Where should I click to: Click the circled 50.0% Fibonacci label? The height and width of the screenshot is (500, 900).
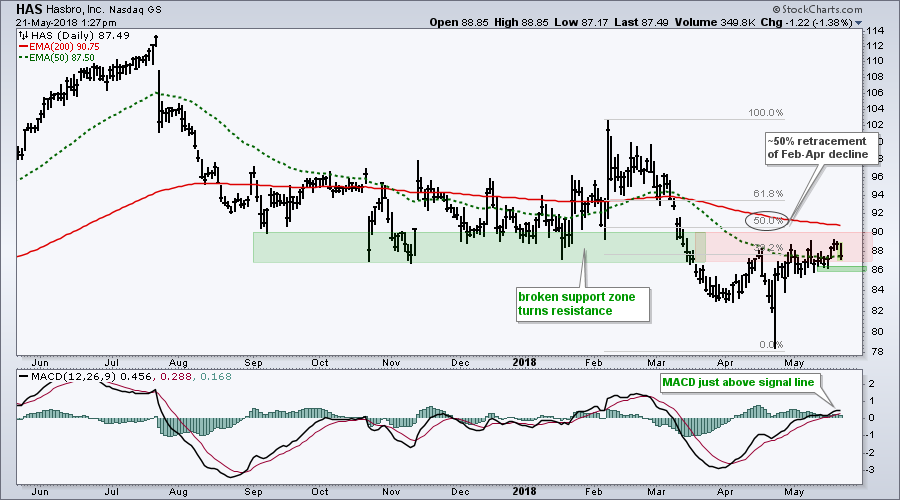click(768, 220)
